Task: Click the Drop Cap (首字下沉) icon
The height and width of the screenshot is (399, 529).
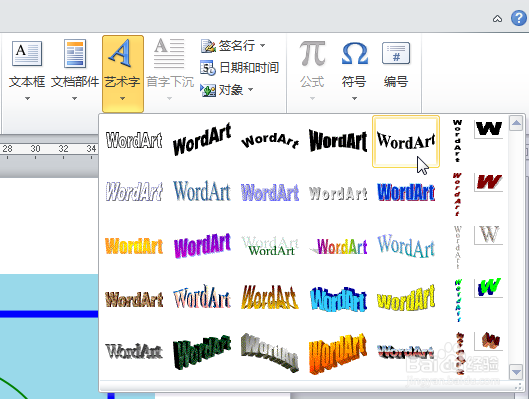Action: 169,53
